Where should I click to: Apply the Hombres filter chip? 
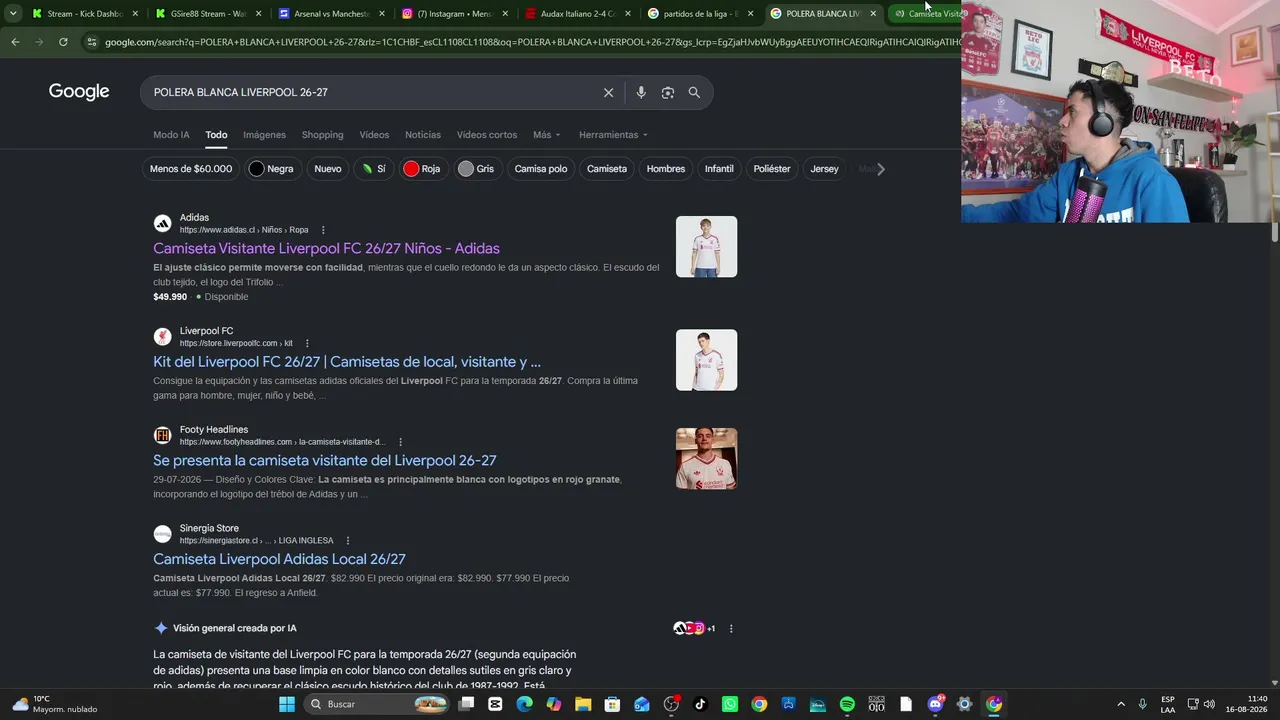pyautogui.click(x=666, y=169)
